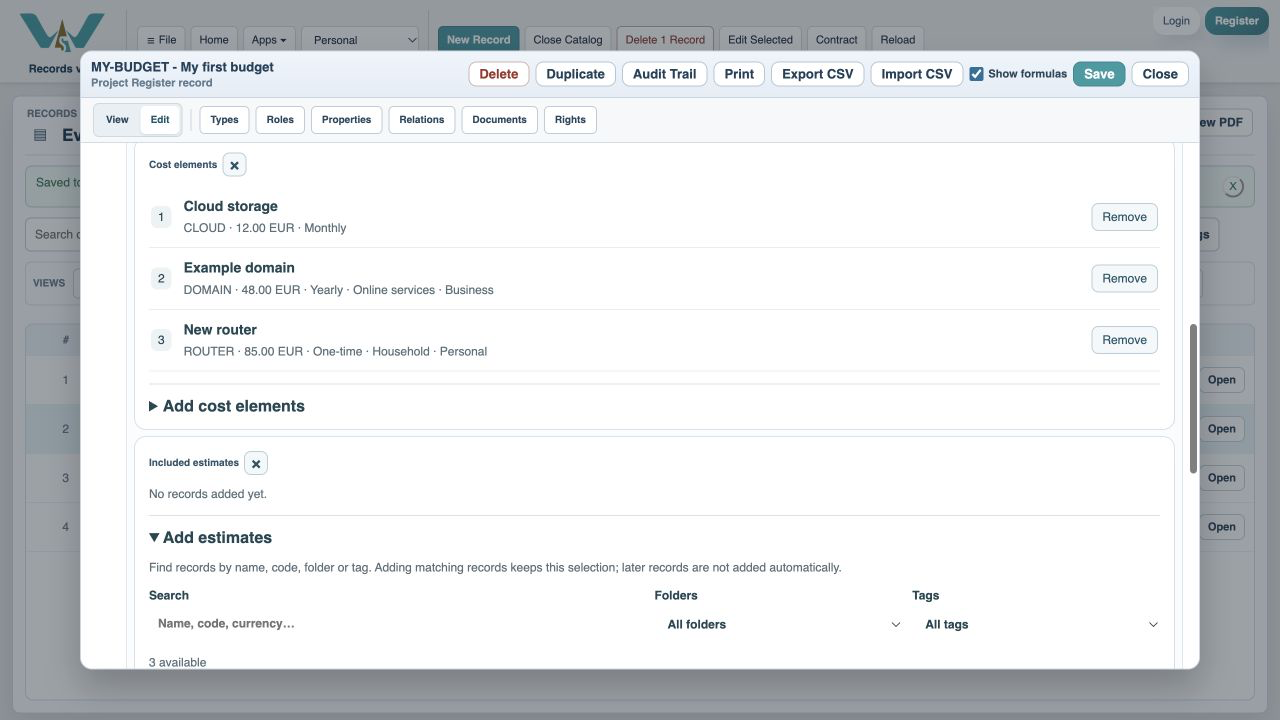This screenshot has height=720, width=1280.
Task: Open the Types tab
Action: coord(224,120)
